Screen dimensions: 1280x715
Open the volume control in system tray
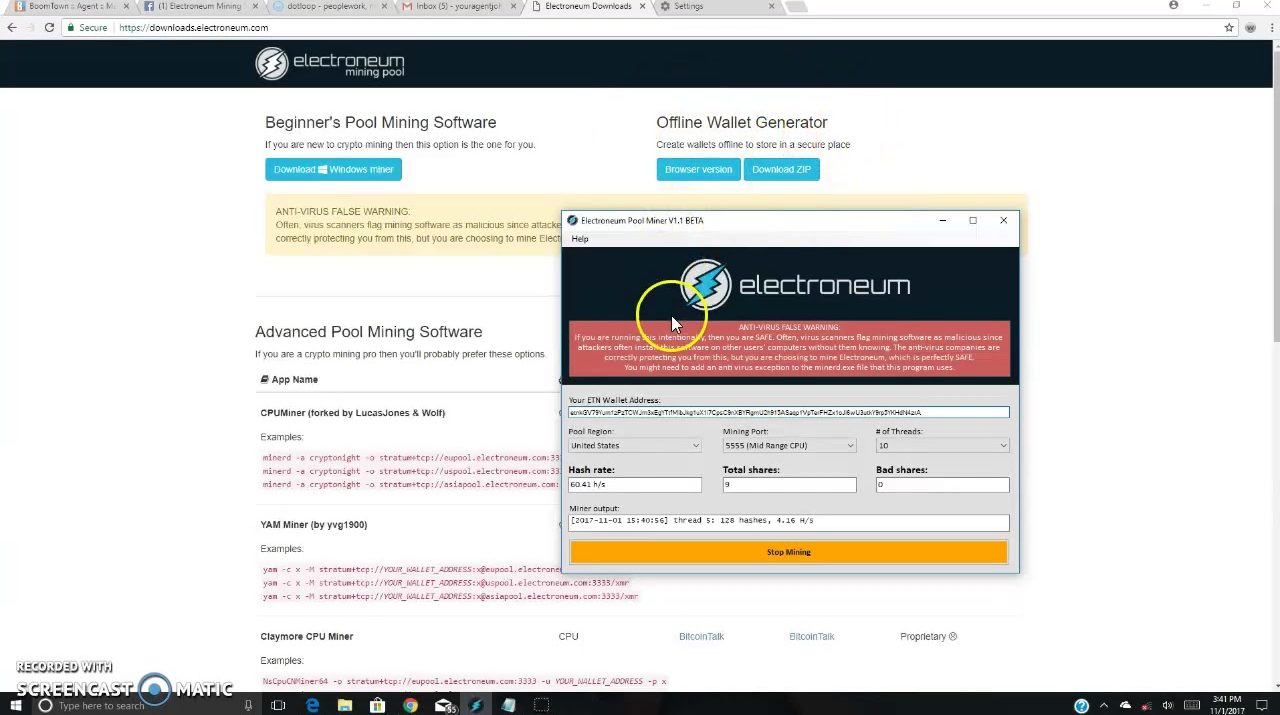(x=1167, y=706)
